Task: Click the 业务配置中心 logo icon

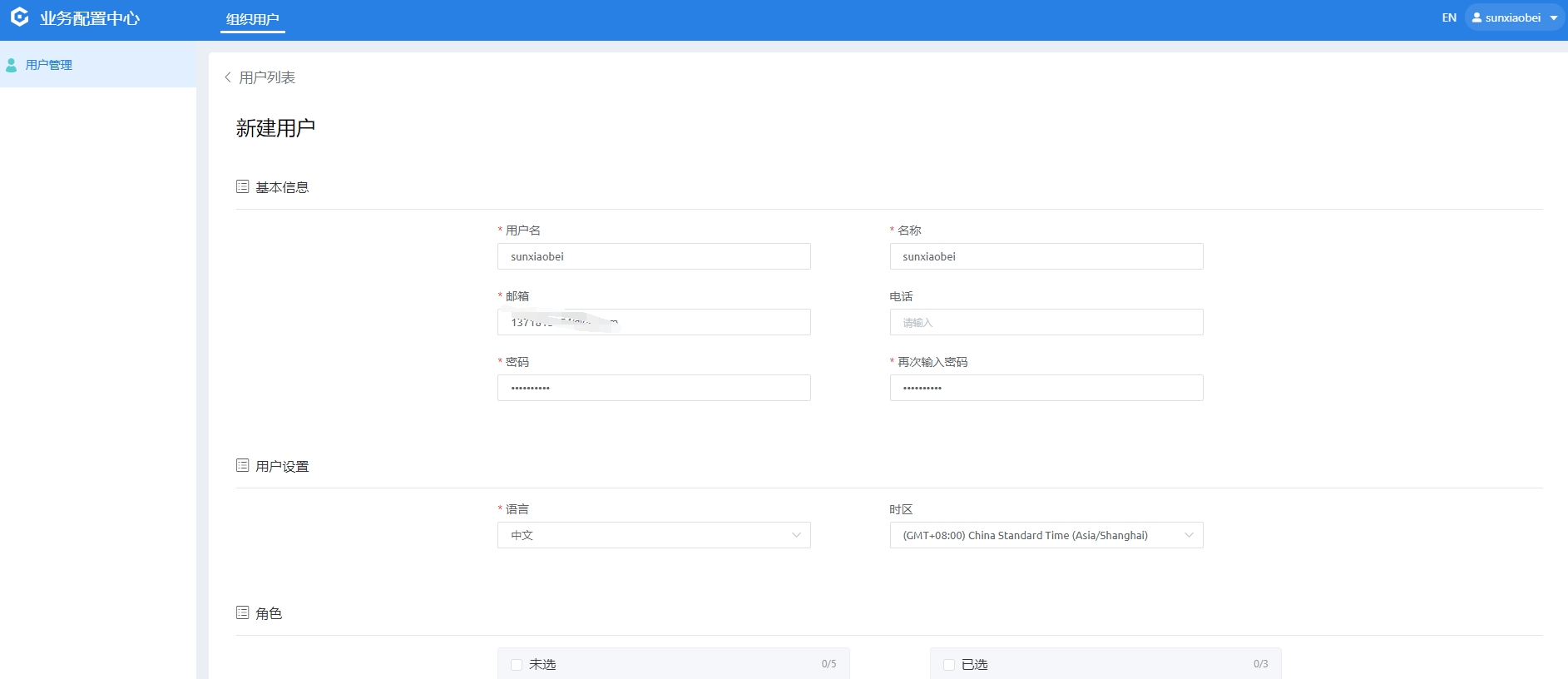Action: 20,17
